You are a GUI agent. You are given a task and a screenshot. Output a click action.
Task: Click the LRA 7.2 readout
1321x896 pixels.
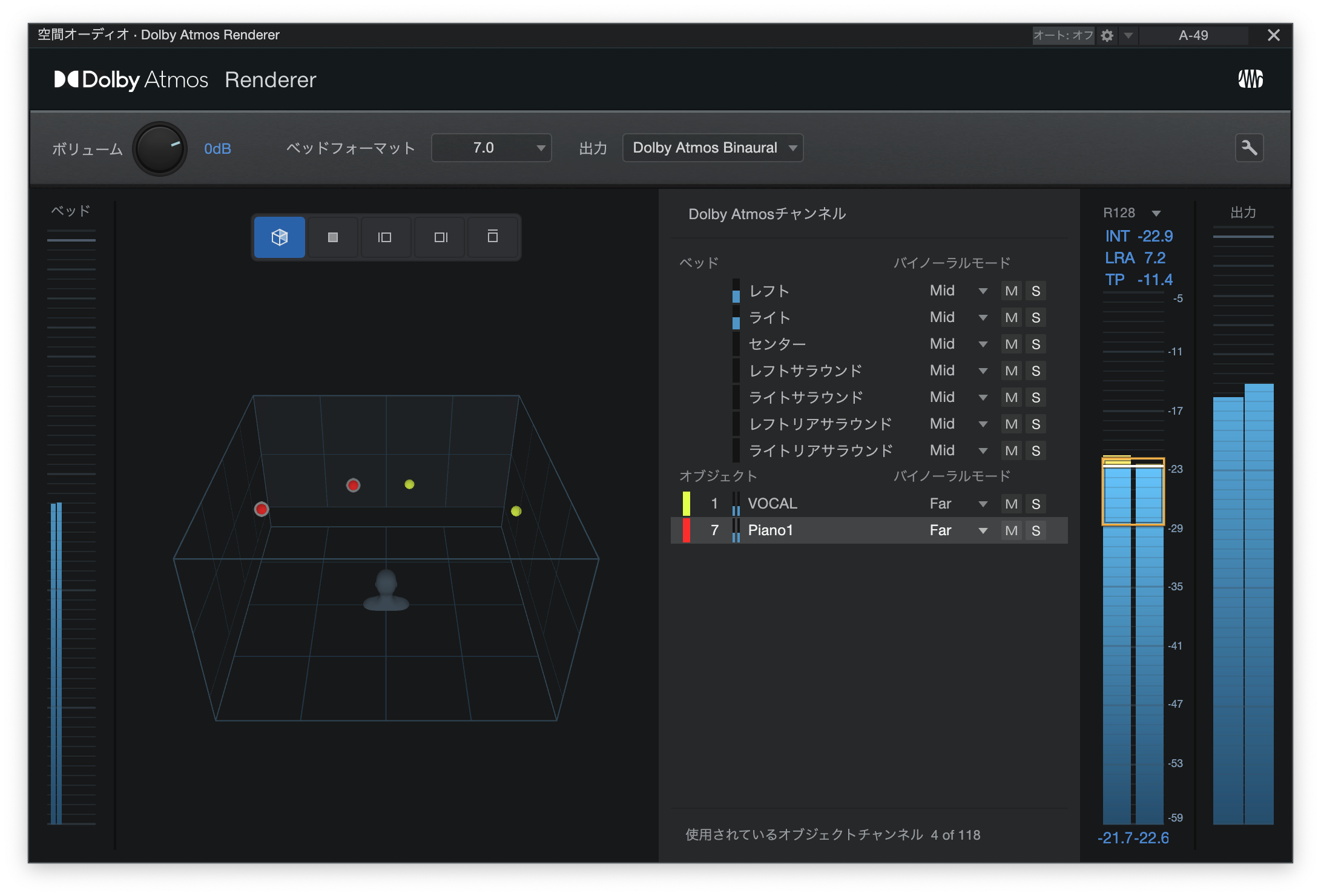(1135, 258)
